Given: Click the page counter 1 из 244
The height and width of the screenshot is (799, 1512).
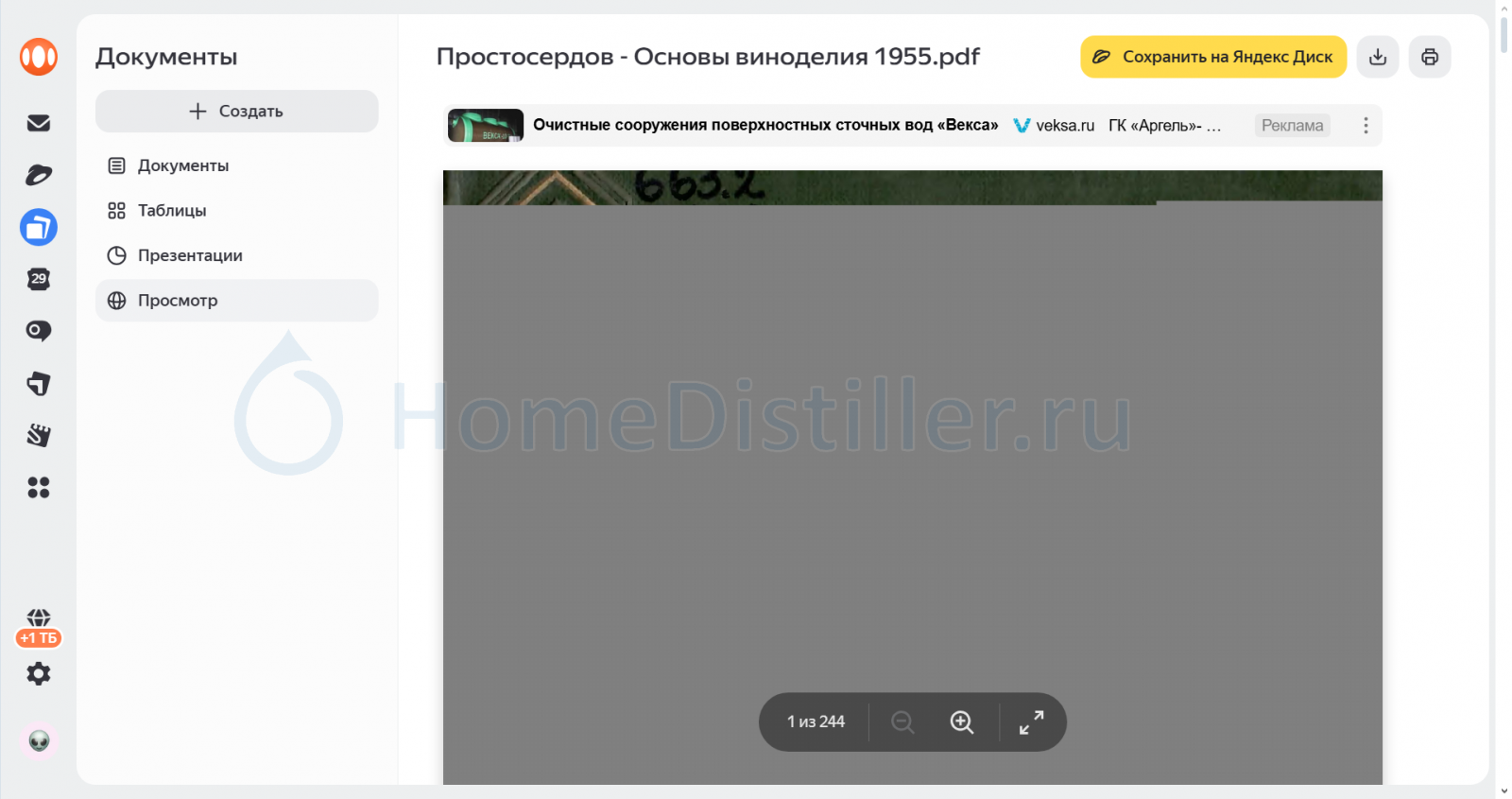Looking at the screenshot, I should pos(816,722).
